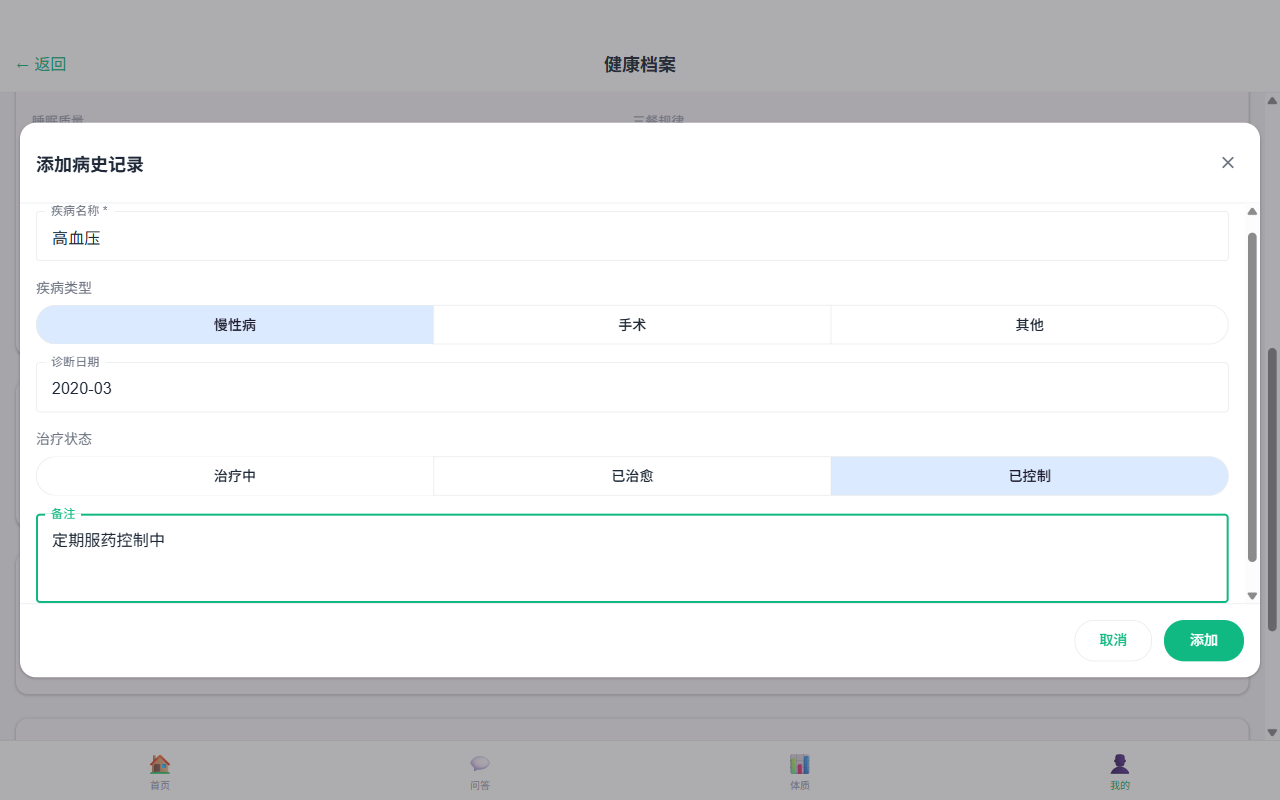The image size is (1280, 800).
Task: Click the page scrollbar down arrow
Action: click(1272, 732)
